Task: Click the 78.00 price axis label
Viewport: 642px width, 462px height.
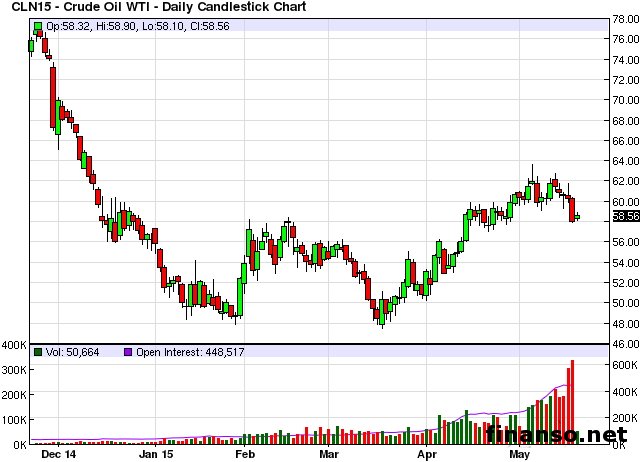Action: point(625,18)
